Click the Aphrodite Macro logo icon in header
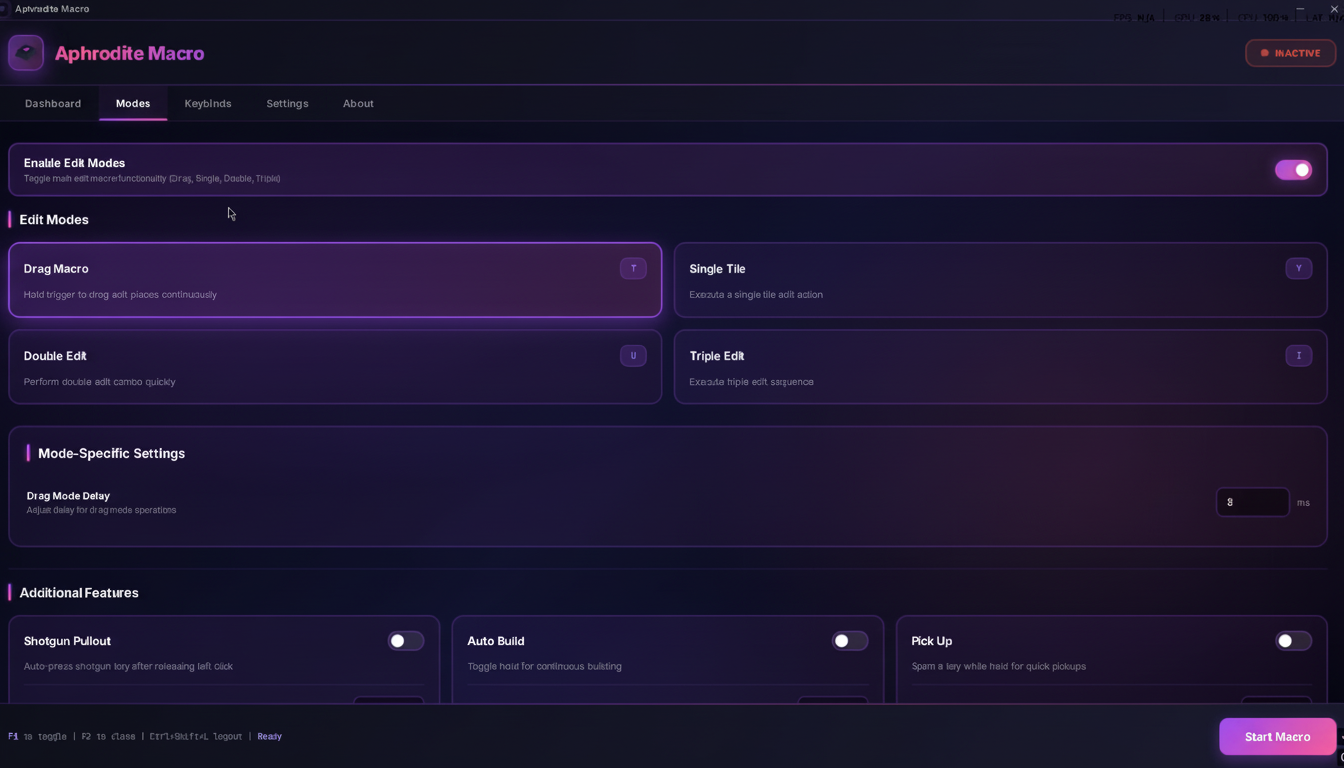Screen dimensions: 1344x768 pos(26,53)
